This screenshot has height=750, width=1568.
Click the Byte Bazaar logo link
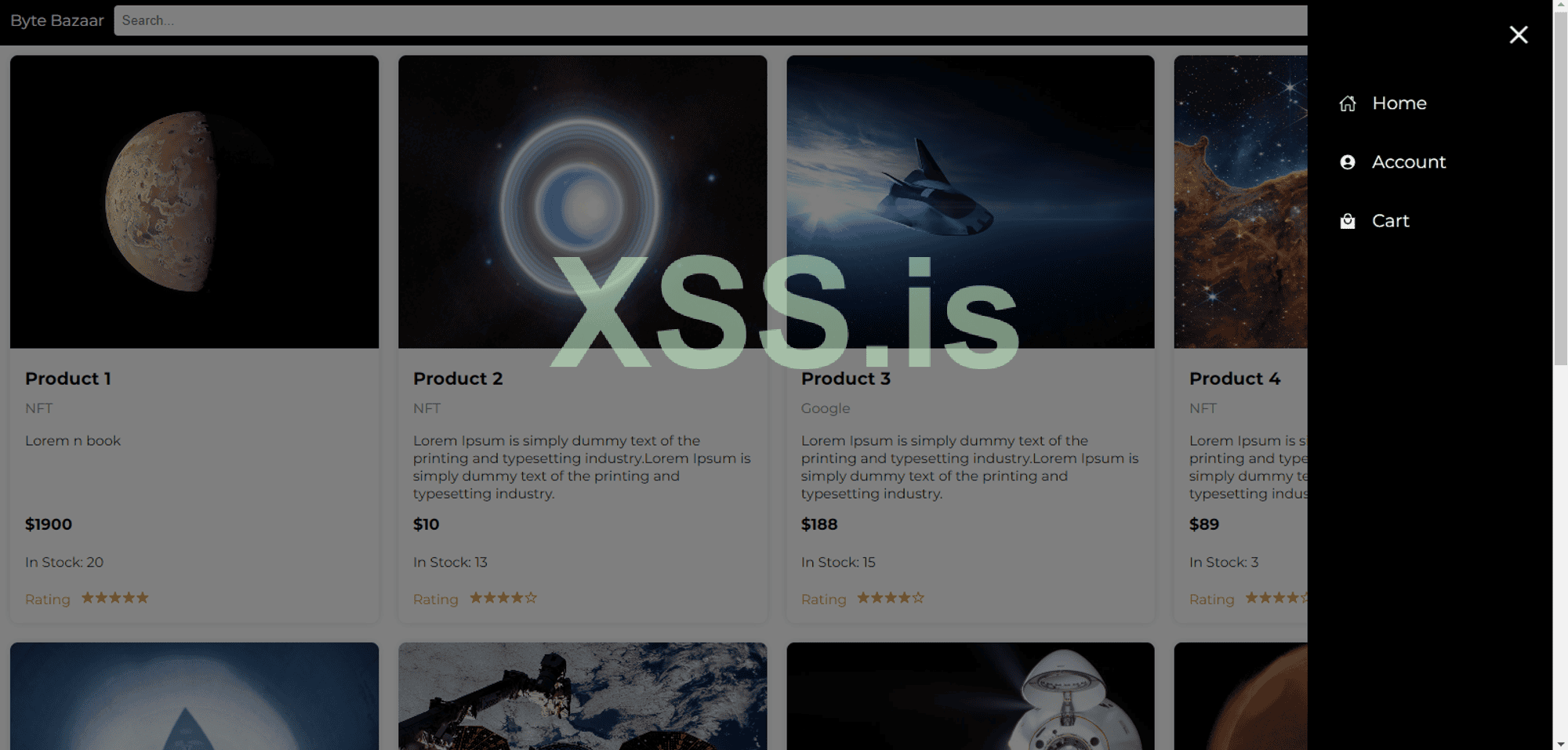pyautogui.click(x=56, y=20)
